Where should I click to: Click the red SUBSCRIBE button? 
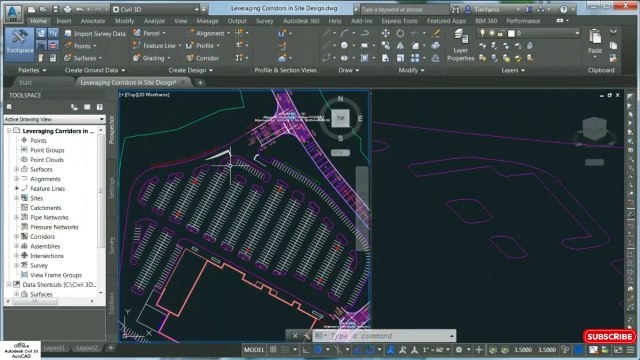609,337
